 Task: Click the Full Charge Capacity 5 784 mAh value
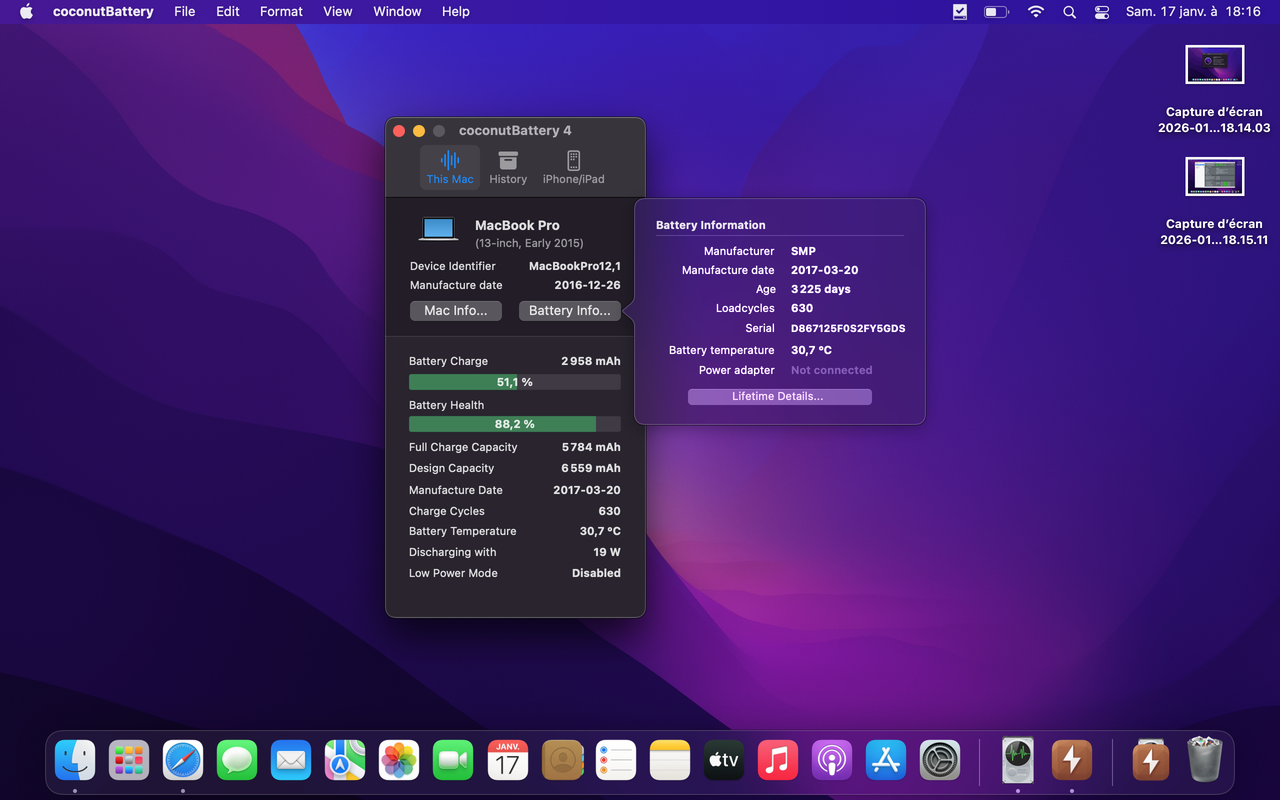point(591,447)
